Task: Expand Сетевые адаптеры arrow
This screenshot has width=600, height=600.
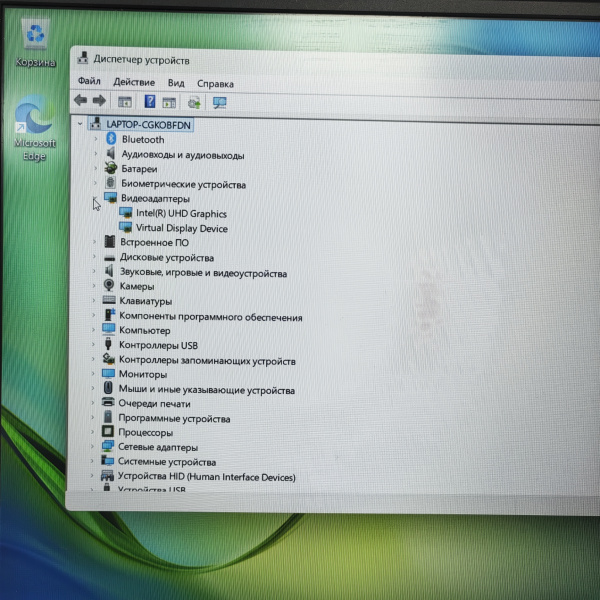Action: pyautogui.click(x=92, y=446)
